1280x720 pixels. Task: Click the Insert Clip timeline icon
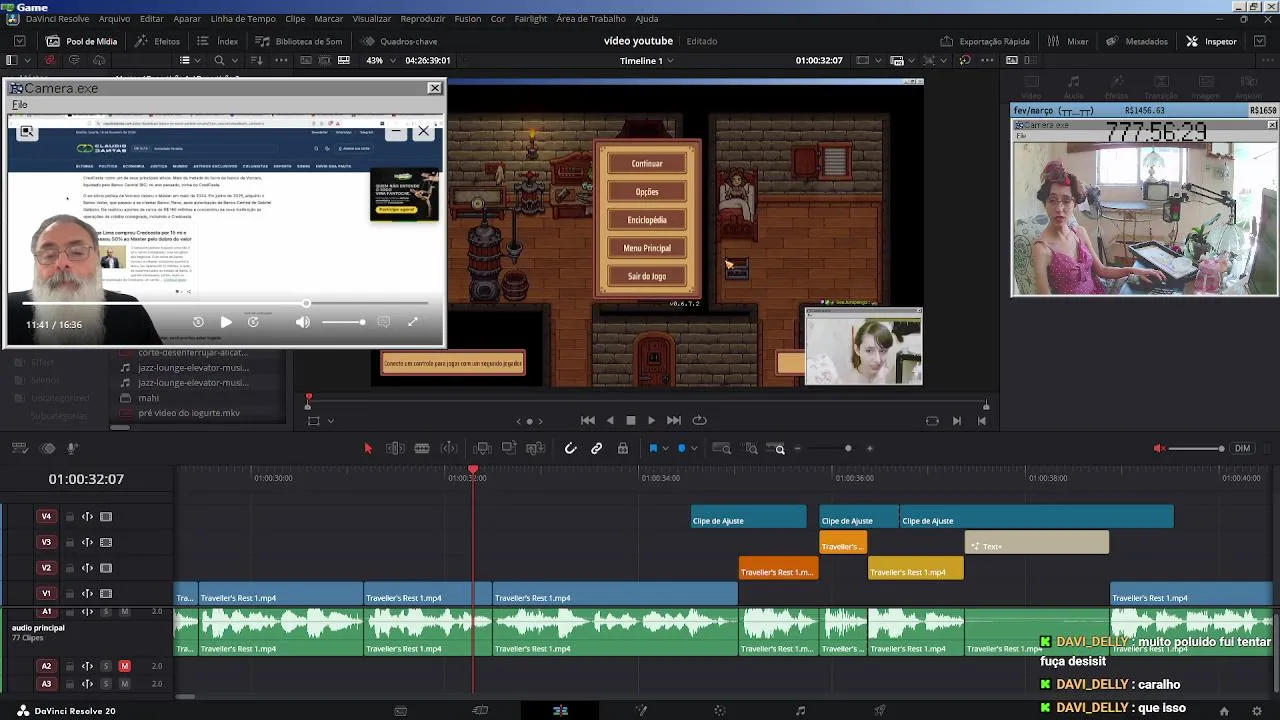point(482,449)
